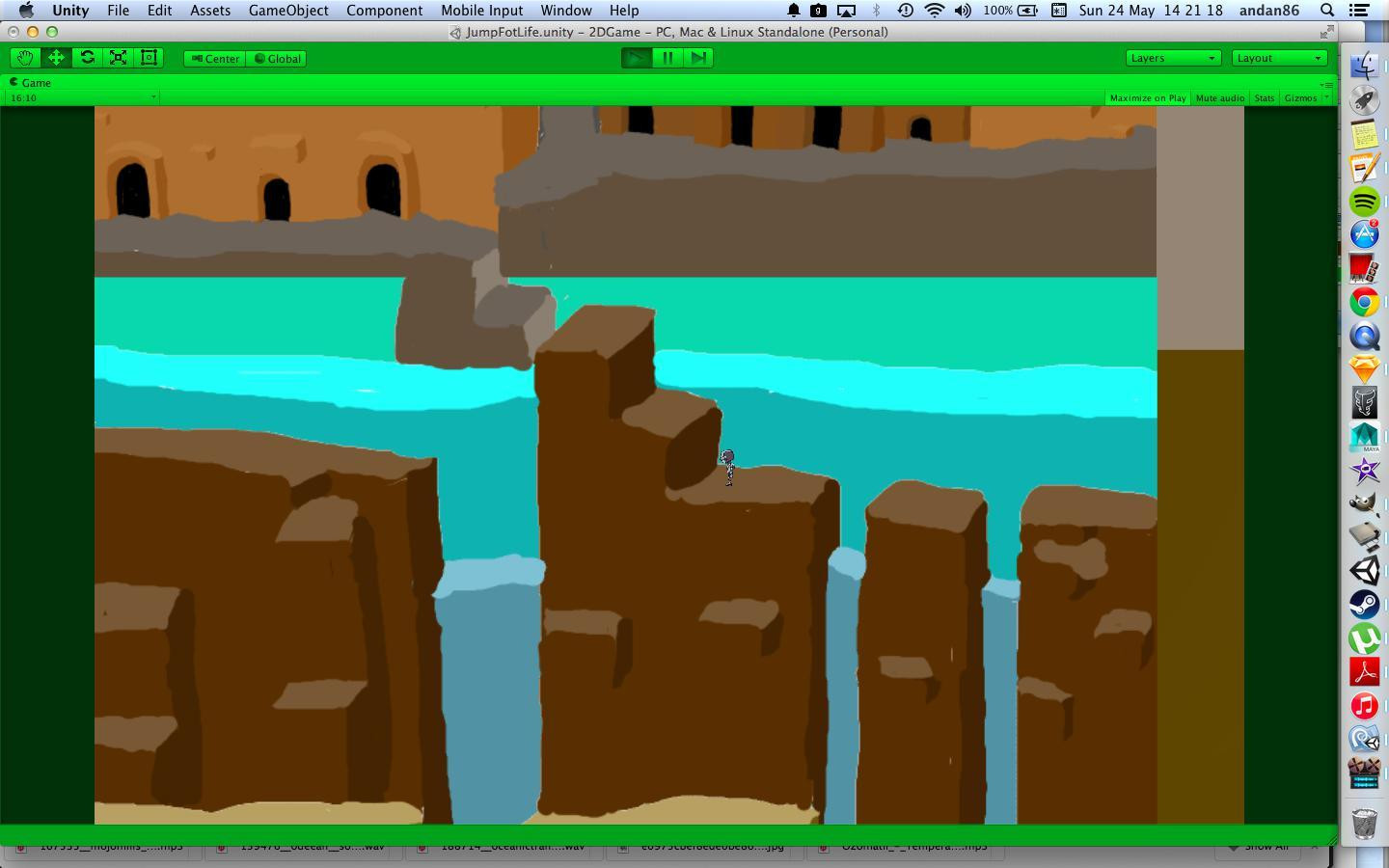Open Steam from the Dock
Screen dimensions: 1389x868
point(1364,605)
